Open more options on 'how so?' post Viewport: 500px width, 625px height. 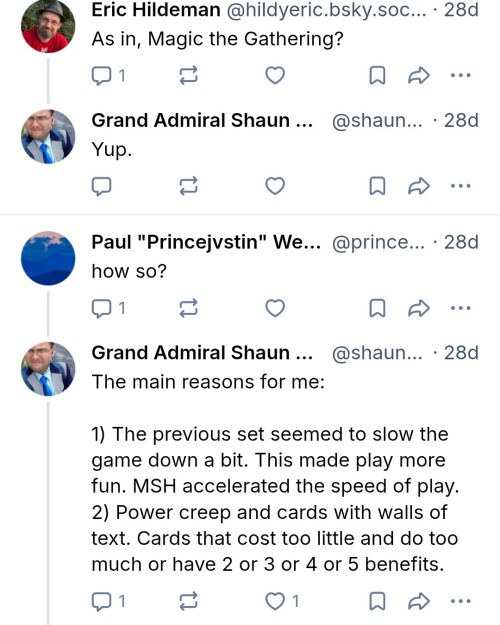click(461, 308)
